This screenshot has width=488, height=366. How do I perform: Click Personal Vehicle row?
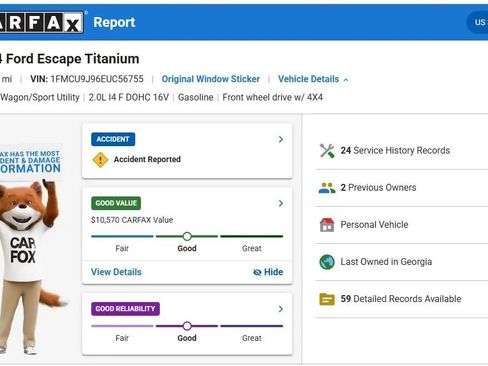click(402, 225)
